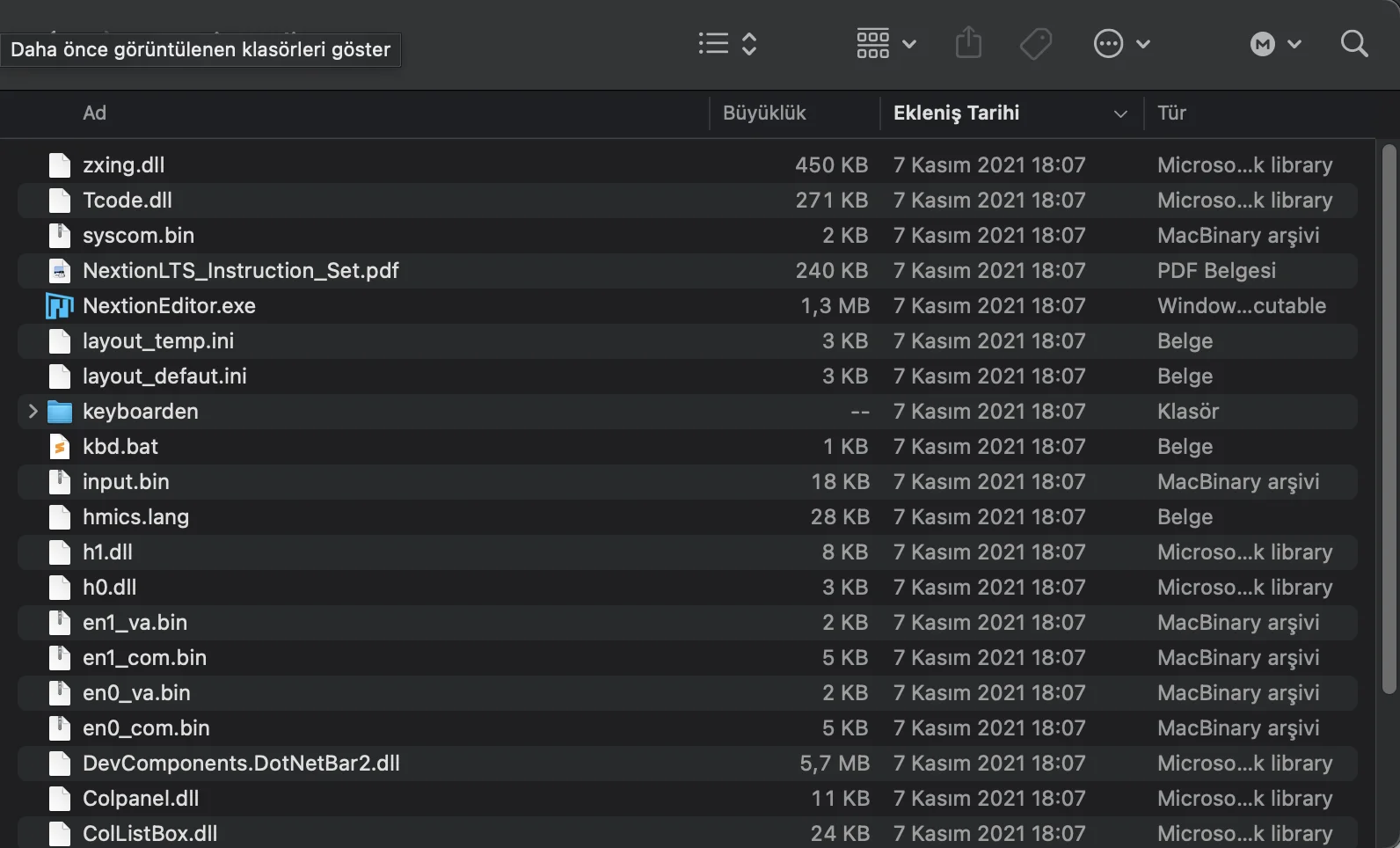This screenshot has height=848, width=1400.
Task: Switch to list view mode
Action: pos(713,43)
